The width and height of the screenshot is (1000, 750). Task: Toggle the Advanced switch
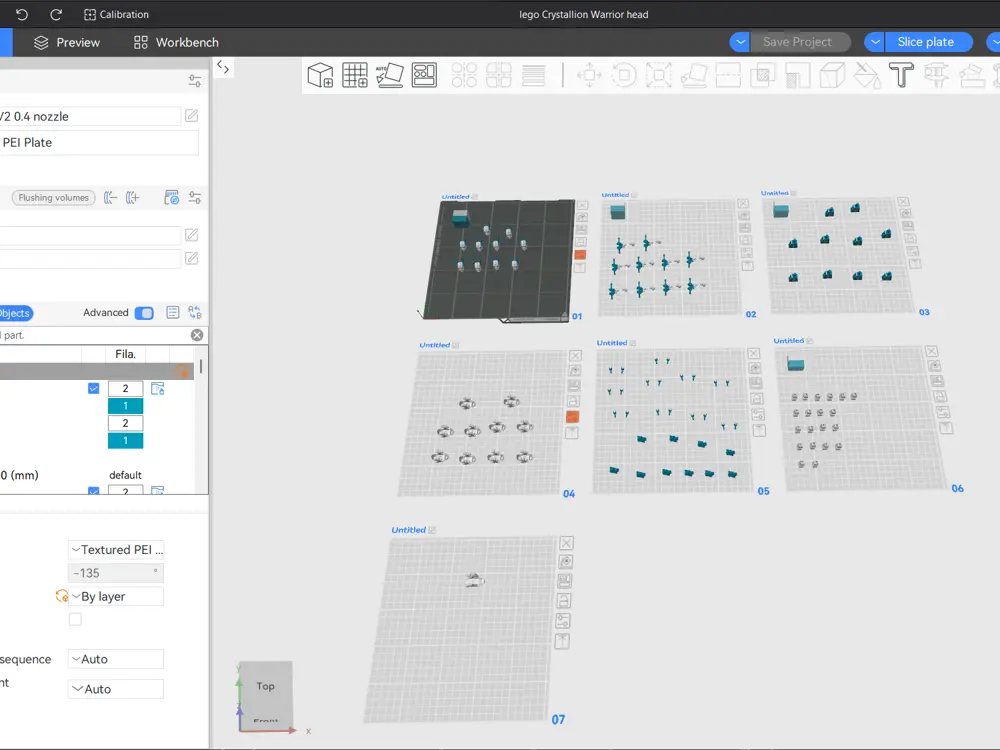coord(144,313)
